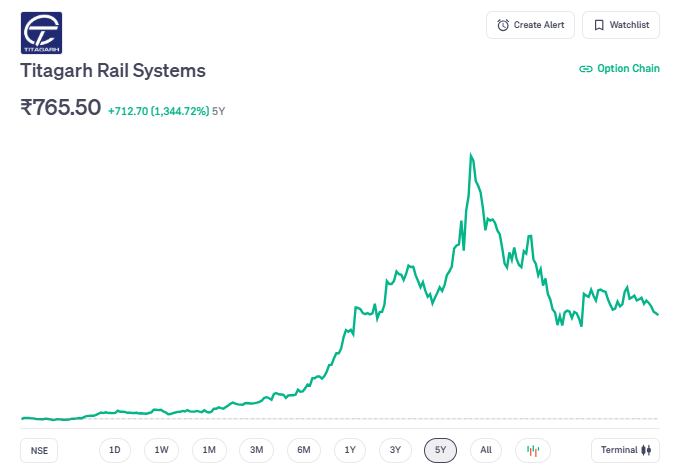Click the alarm clock icon in Create Alert
680x475 pixels.
(503, 25)
